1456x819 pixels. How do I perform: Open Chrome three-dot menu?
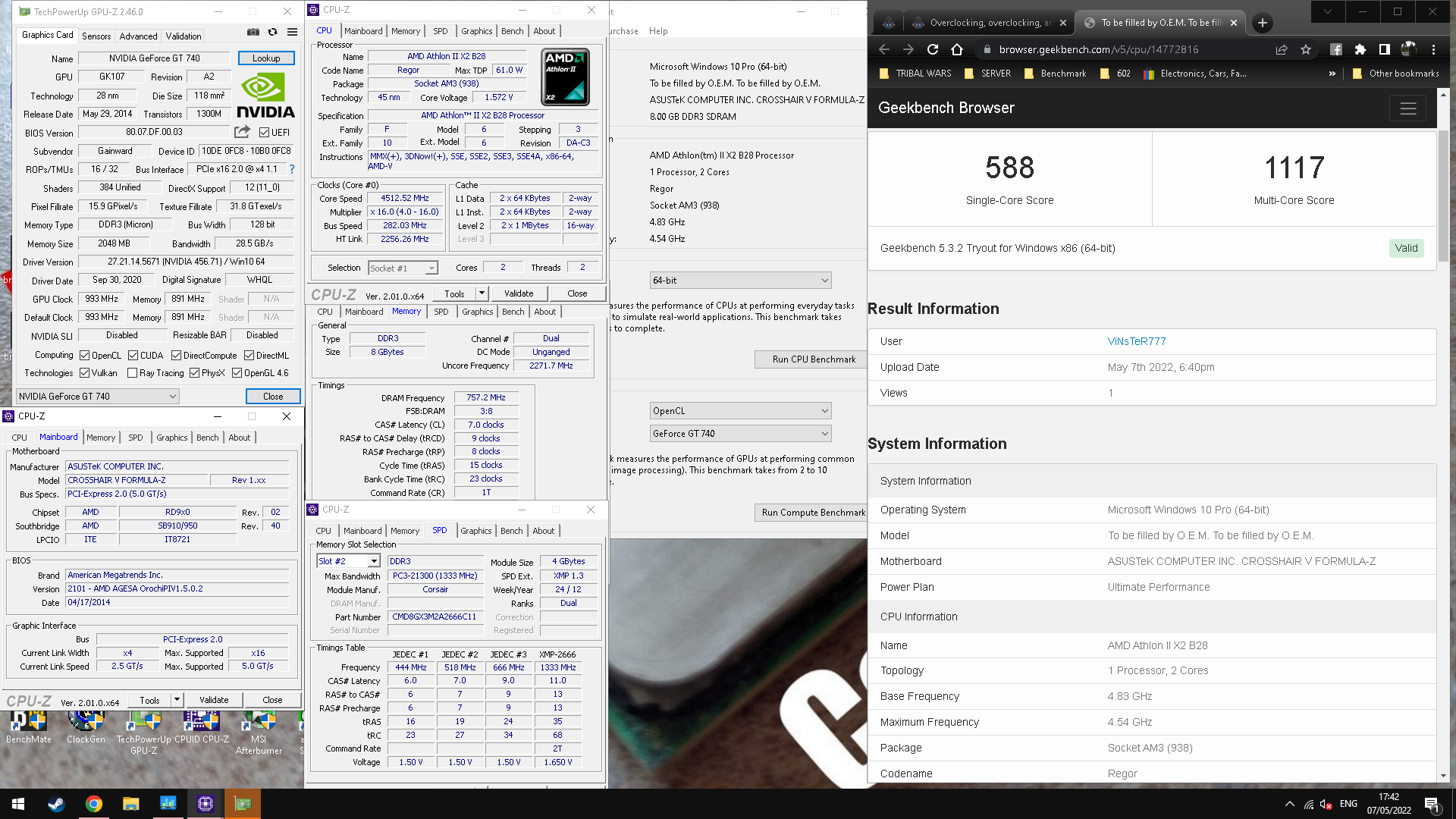pyautogui.click(x=1433, y=49)
